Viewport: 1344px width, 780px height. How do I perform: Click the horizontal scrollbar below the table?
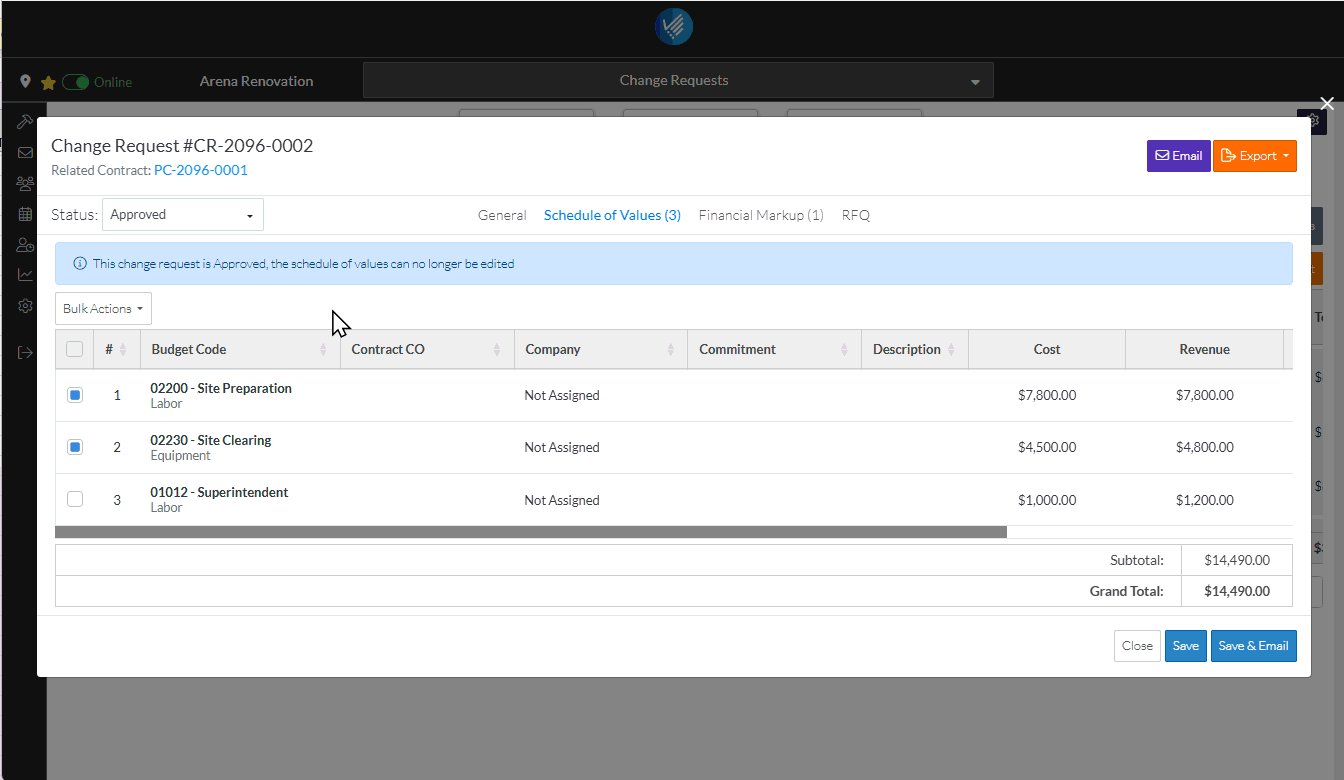pos(531,532)
